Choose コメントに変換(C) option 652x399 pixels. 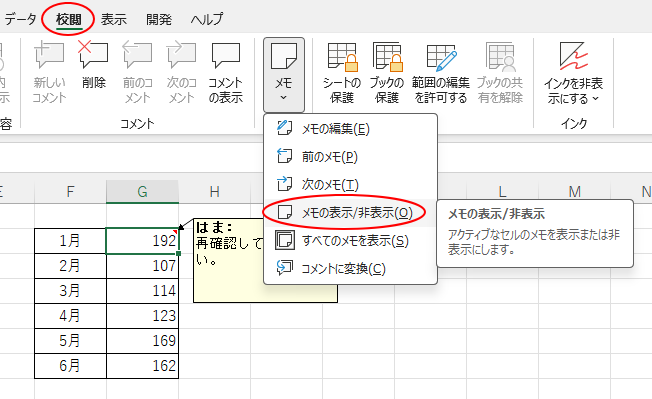(351, 269)
